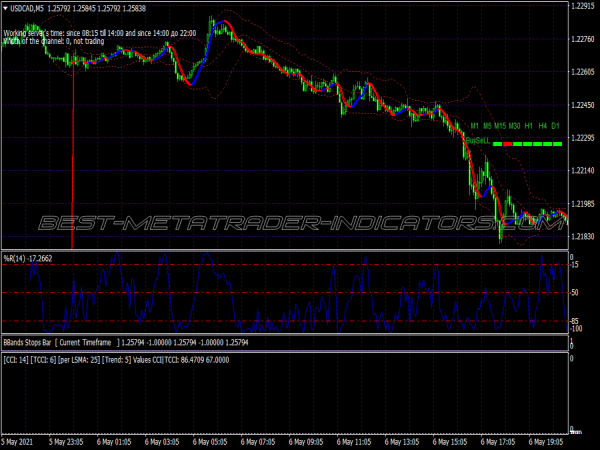The height and width of the screenshot is (450, 600).
Task: Click the M30 timeframe label
Action: 514,126
